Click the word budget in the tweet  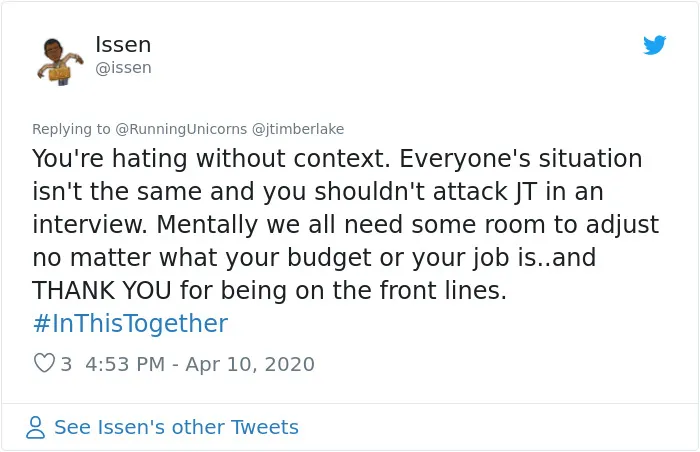(329, 258)
